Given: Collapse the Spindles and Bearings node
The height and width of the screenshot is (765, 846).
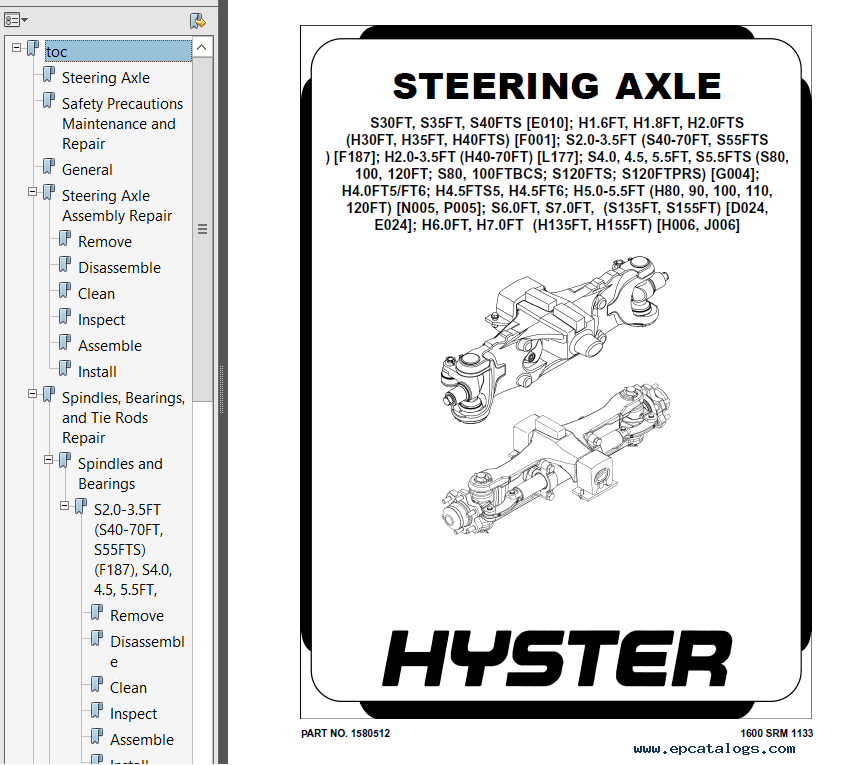Looking at the screenshot, I should [49, 460].
